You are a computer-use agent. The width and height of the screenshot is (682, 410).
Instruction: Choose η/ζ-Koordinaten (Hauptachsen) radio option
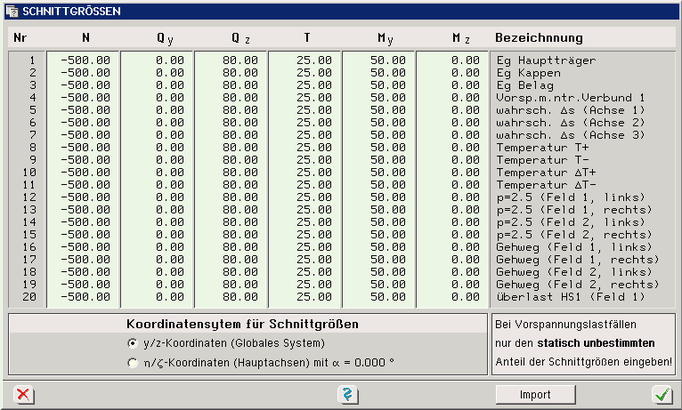click(x=132, y=362)
